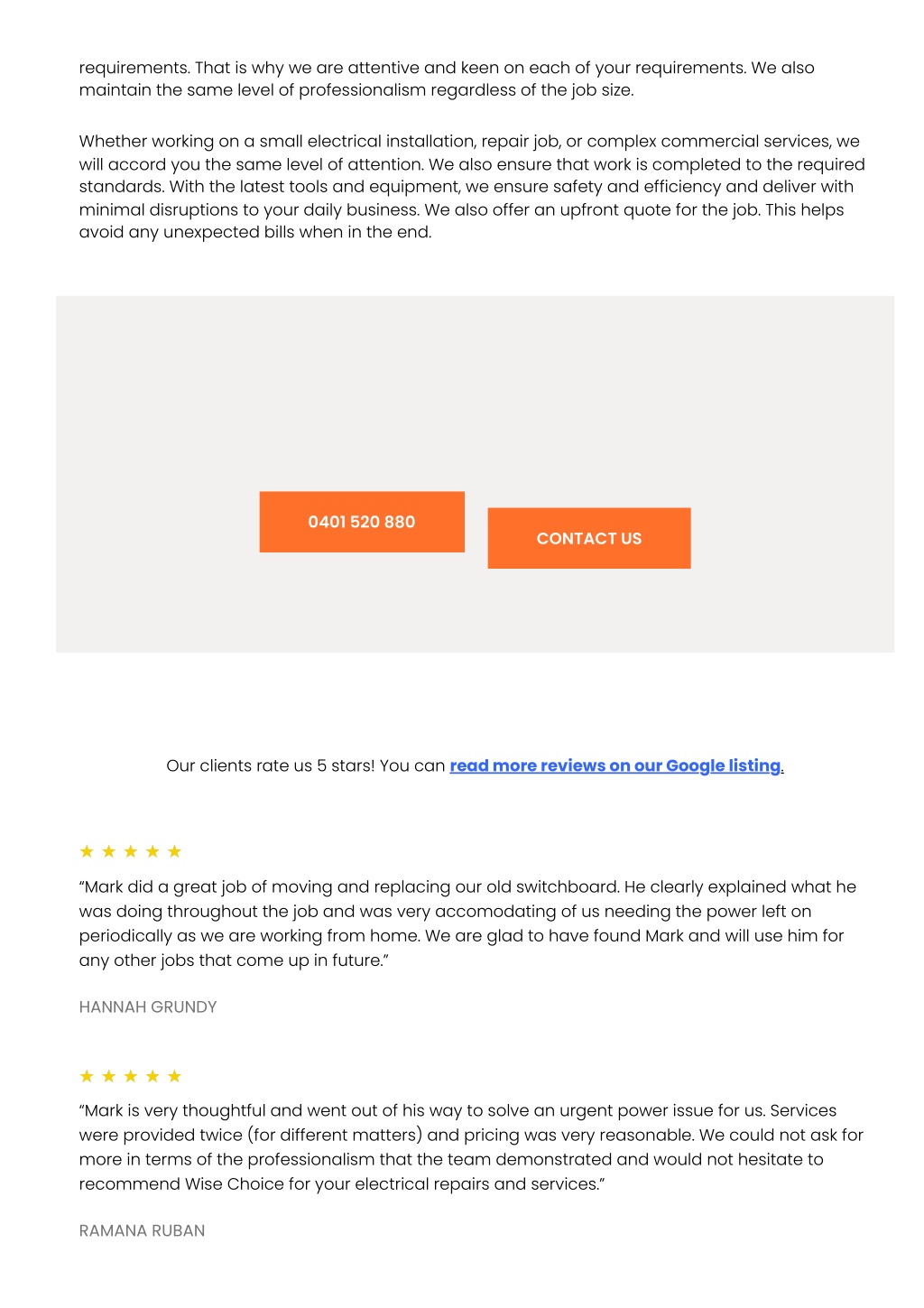Click the Our clients rate us 5 stars text
924x1308 pixels.
coord(306,765)
